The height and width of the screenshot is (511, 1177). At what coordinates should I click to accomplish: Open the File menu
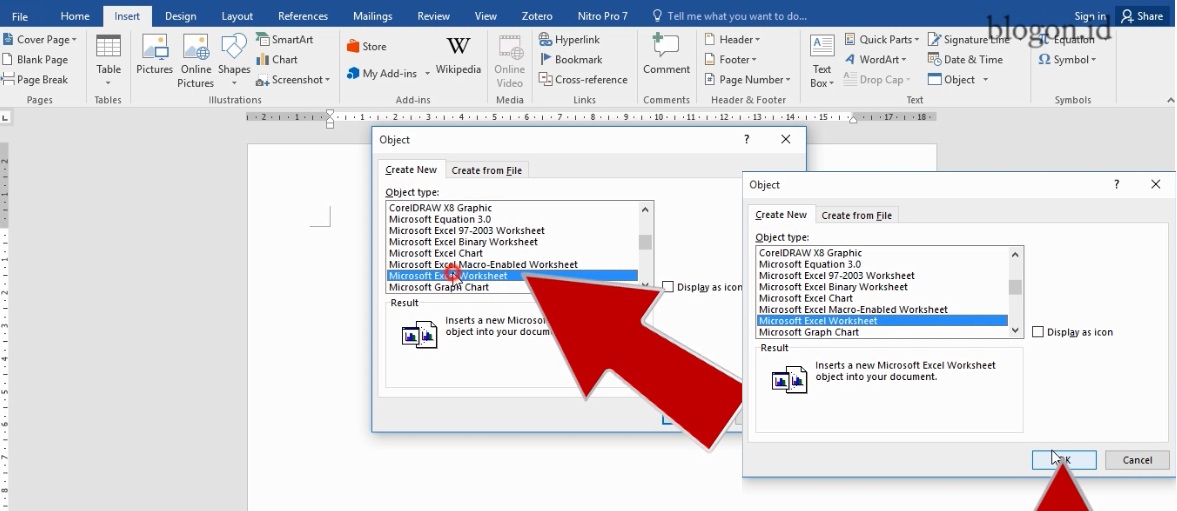20,16
